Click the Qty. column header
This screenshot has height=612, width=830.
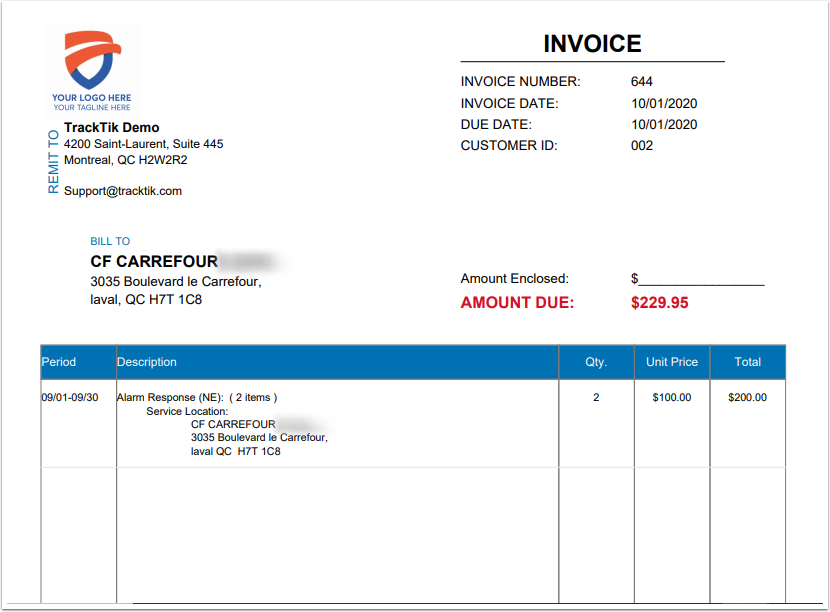(596, 362)
